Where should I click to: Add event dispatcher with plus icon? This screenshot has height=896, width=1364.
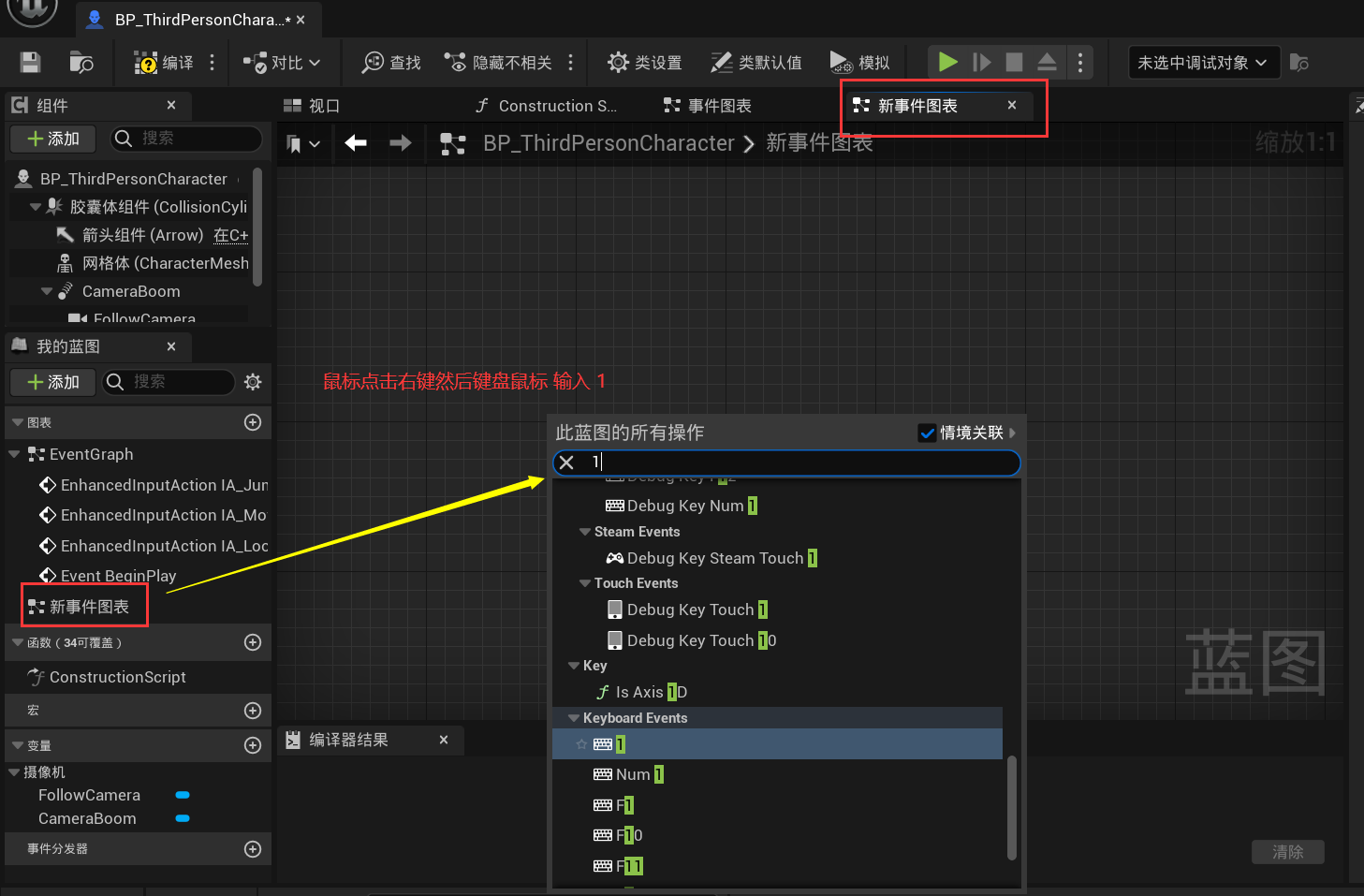(x=253, y=849)
